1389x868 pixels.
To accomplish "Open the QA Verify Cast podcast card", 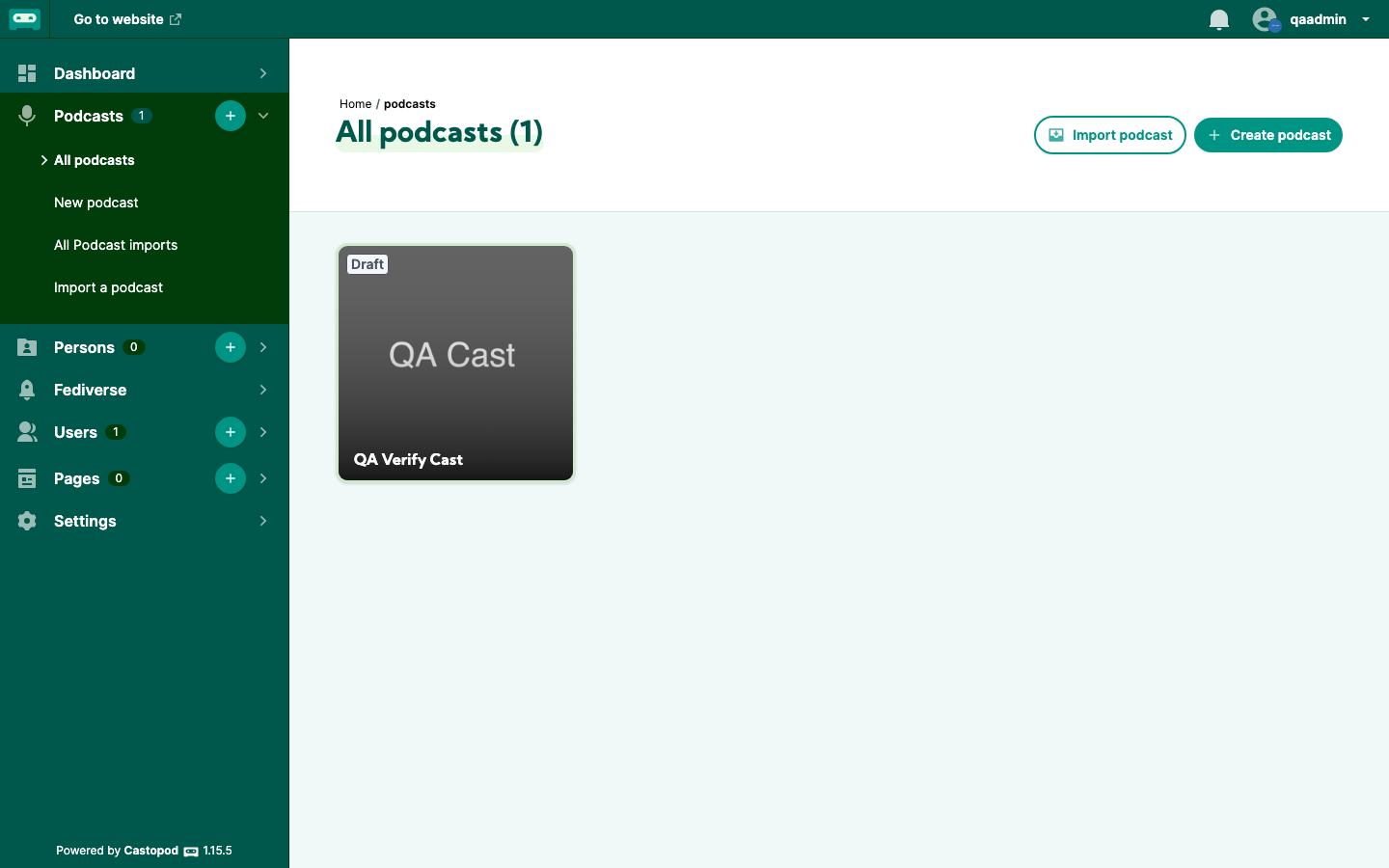I will pos(455,363).
